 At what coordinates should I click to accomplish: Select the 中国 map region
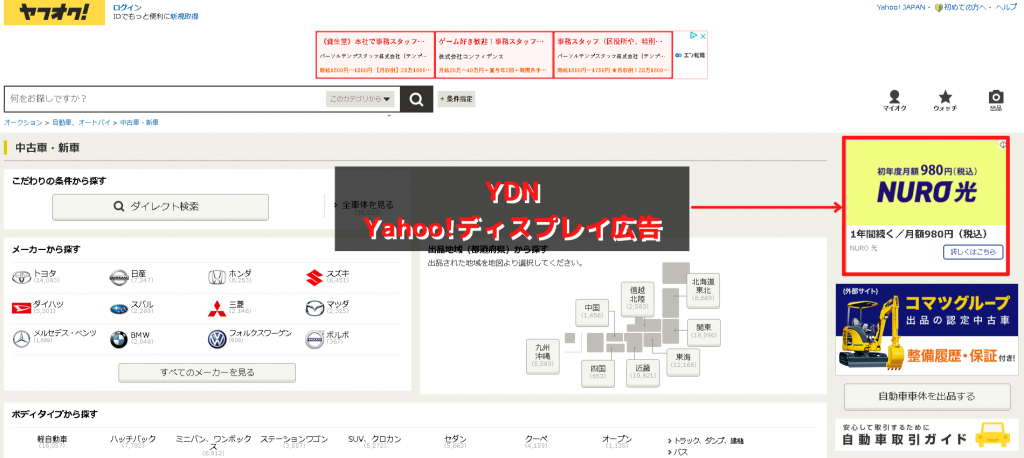(x=592, y=311)
